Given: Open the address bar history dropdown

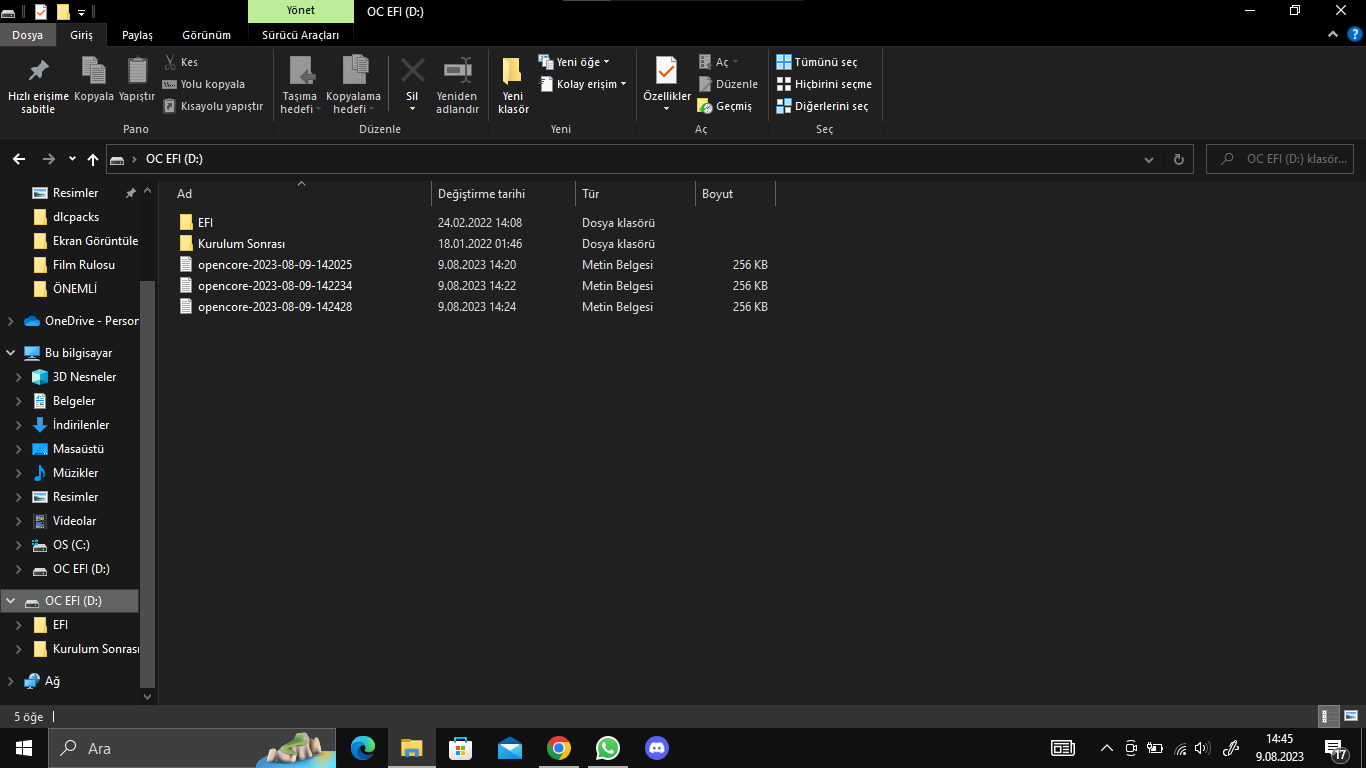Looking at the screenshot, I should 1148,159.
